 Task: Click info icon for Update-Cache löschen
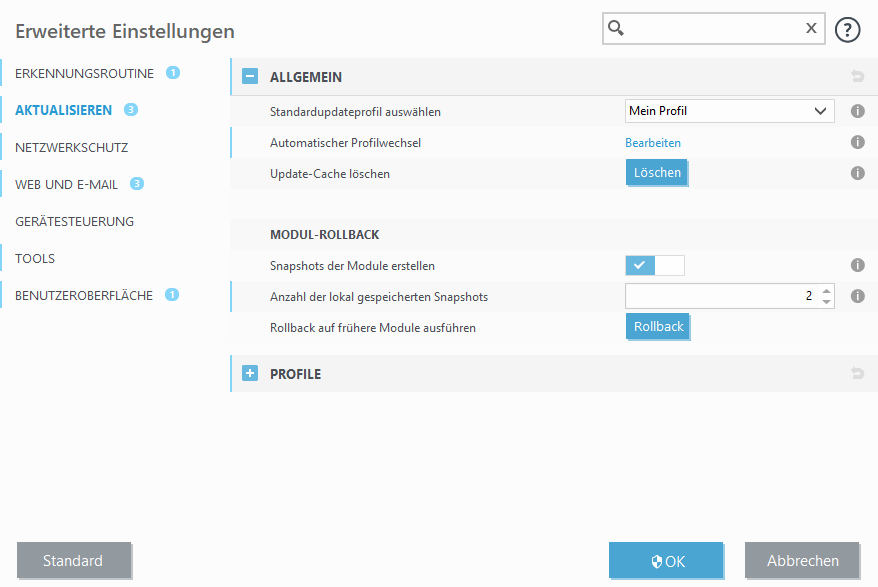(857, 173)
